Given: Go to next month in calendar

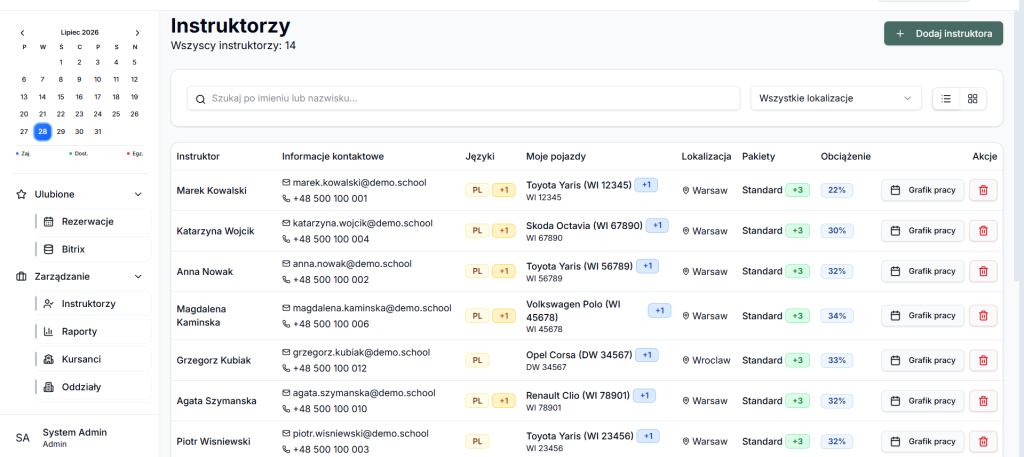Looking at the screenshot, I should point(137,33).
